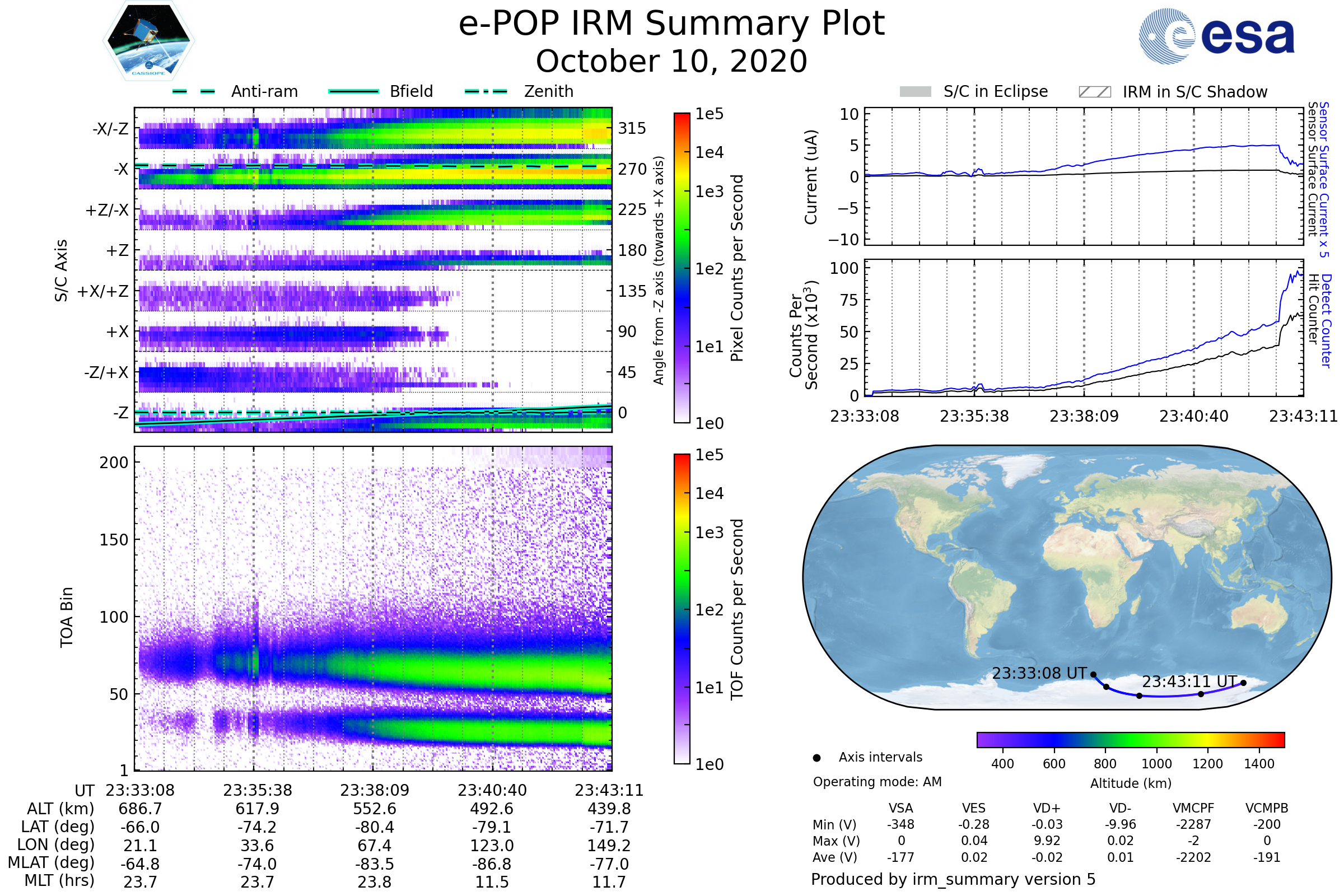Viewport: 1344px width, 896px height.
Task: Click the IRM in S/C Shadow hatched box
Action: pyautogui.click(x=1095, y=92)
